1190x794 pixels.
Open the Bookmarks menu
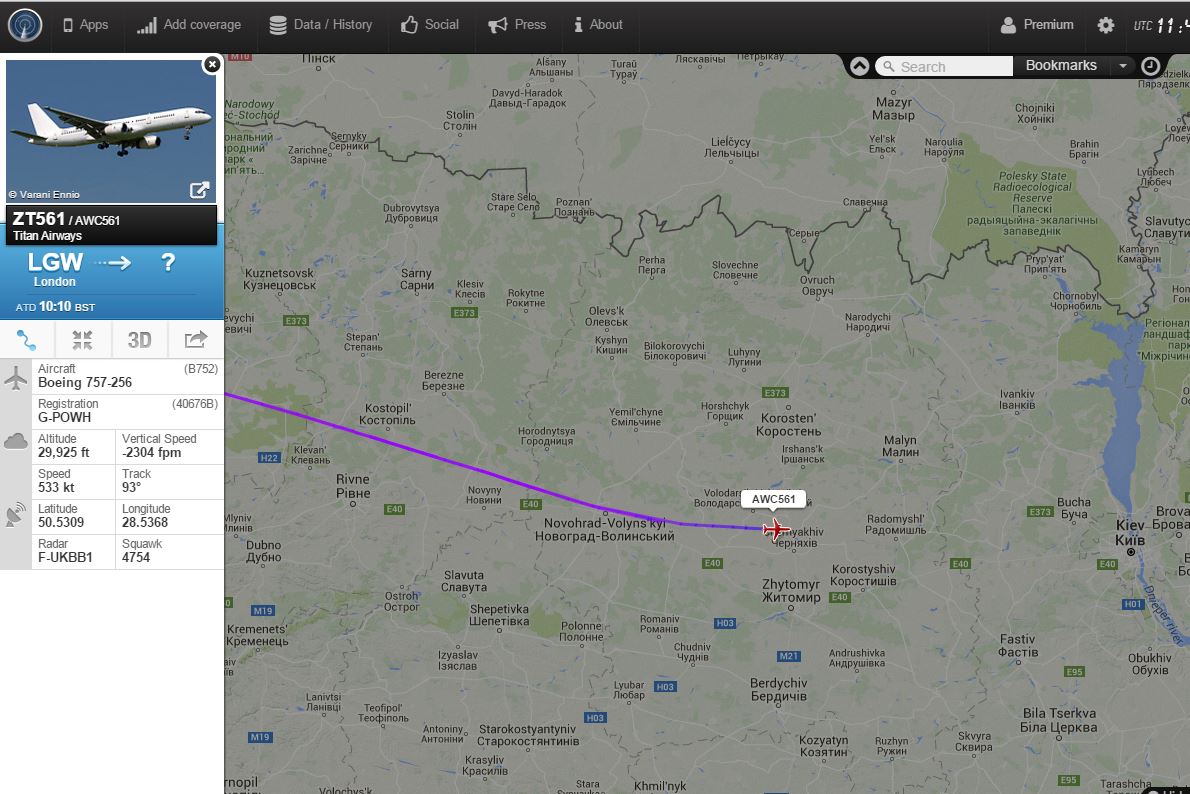tap(1061, 65)
